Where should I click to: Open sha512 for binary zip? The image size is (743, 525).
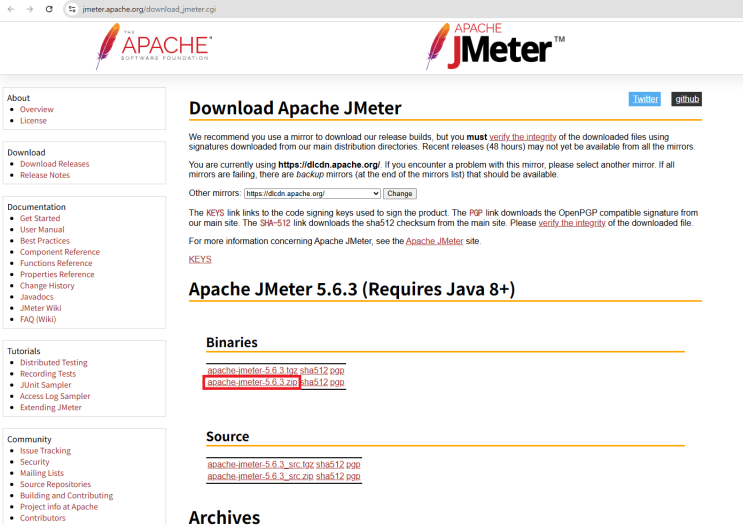point(314,382)
